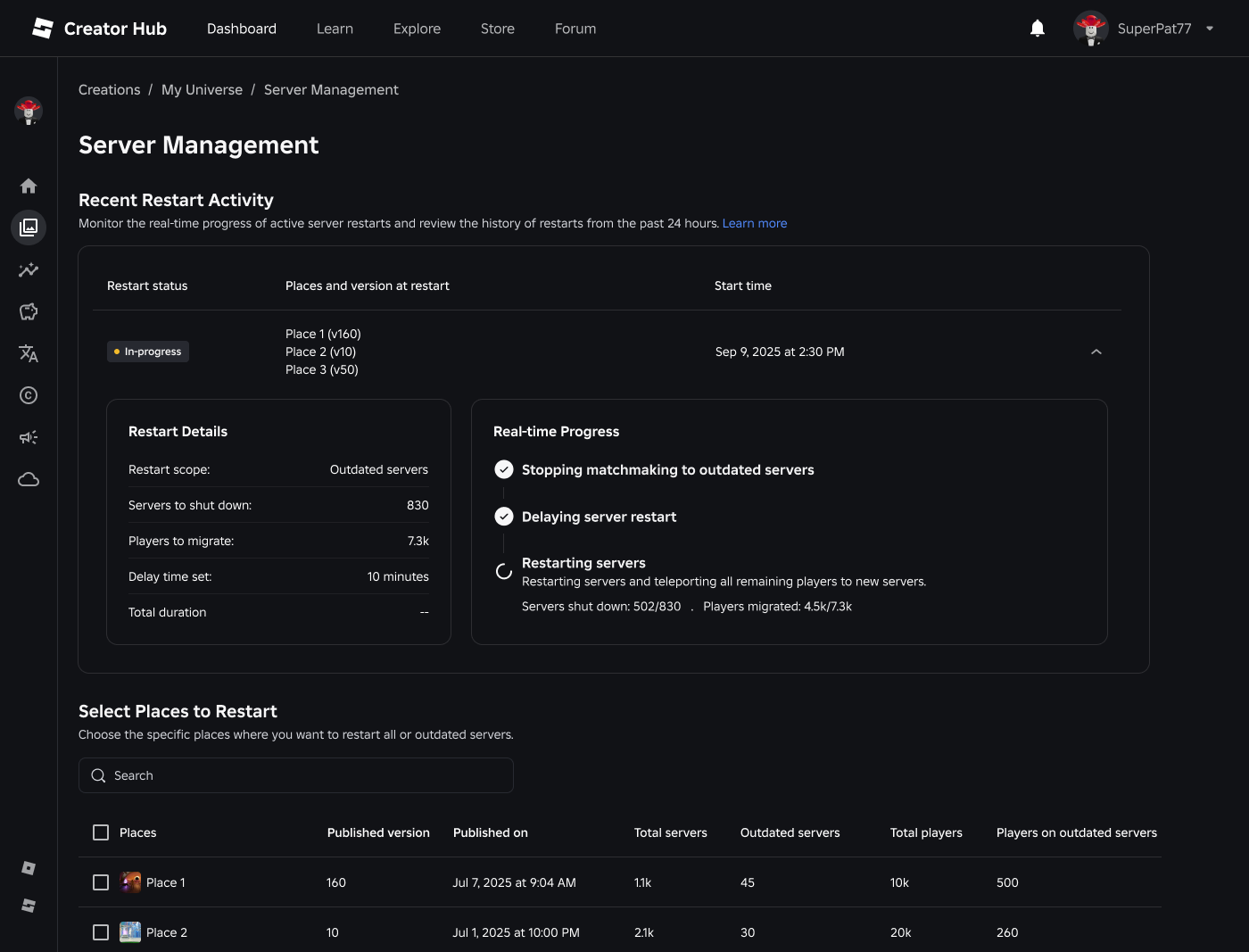Click the Learn more link
Screen dimensions: 1249x952
click(x=755, y=223)
